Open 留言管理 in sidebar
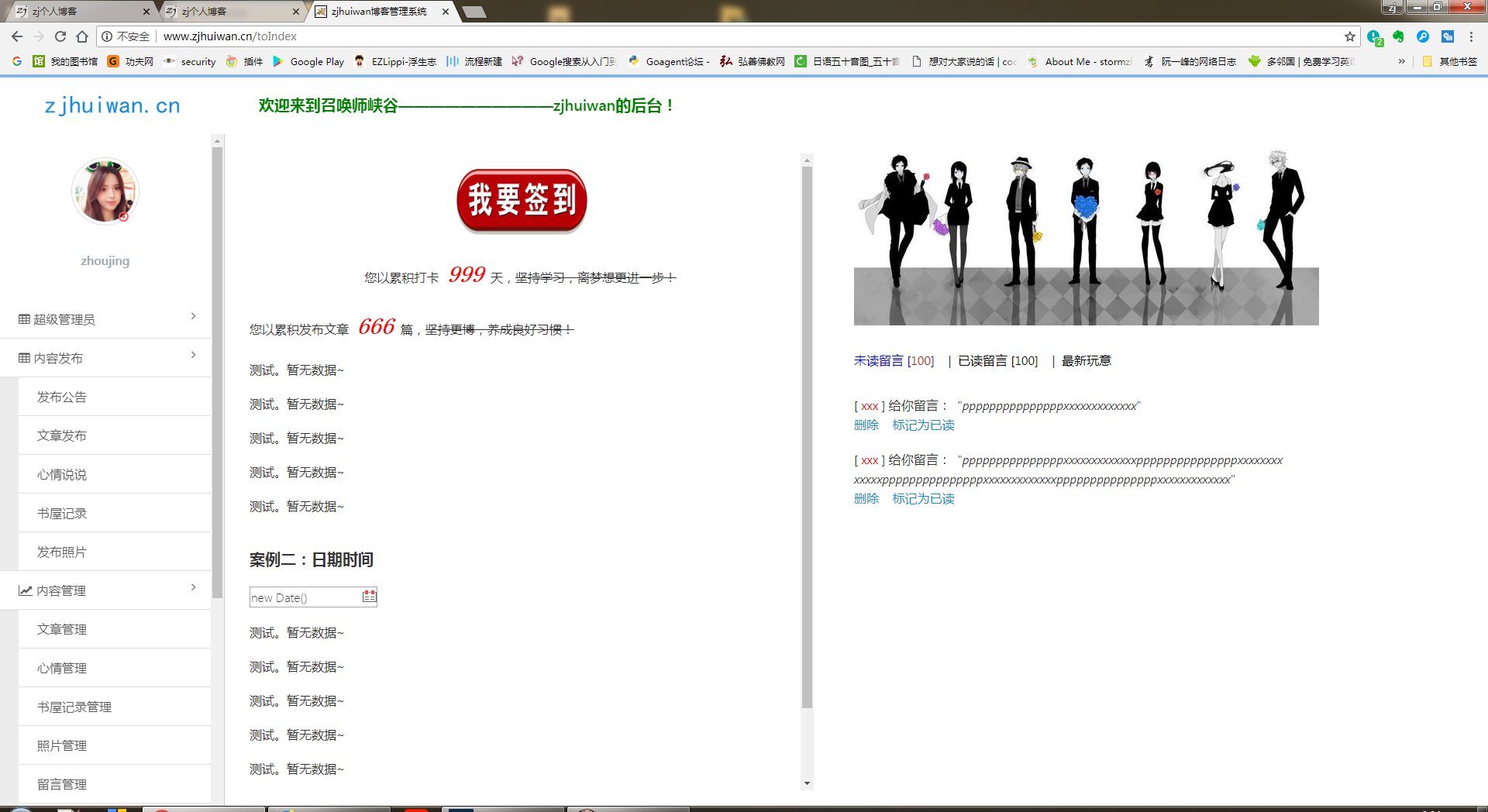Image resolution: width=1488 pixels, height=812 pixels. (115, 784)
